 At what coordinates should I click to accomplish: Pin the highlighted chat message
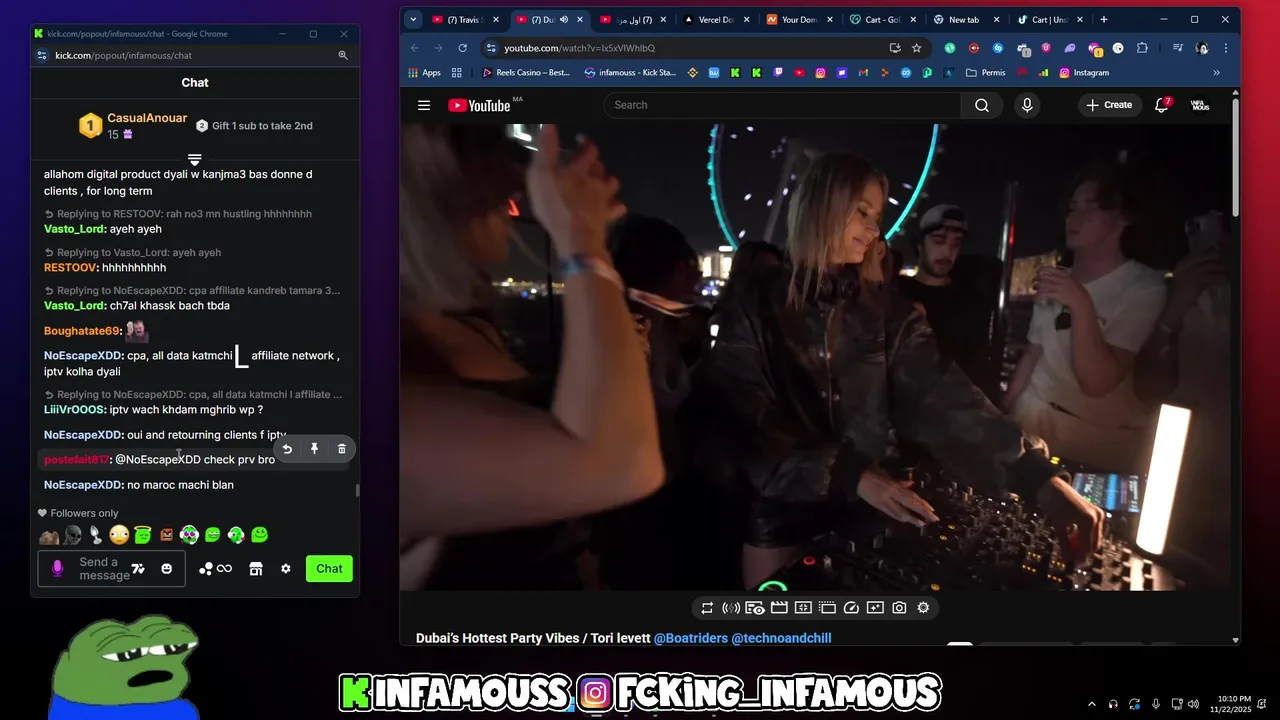[314, 449]
